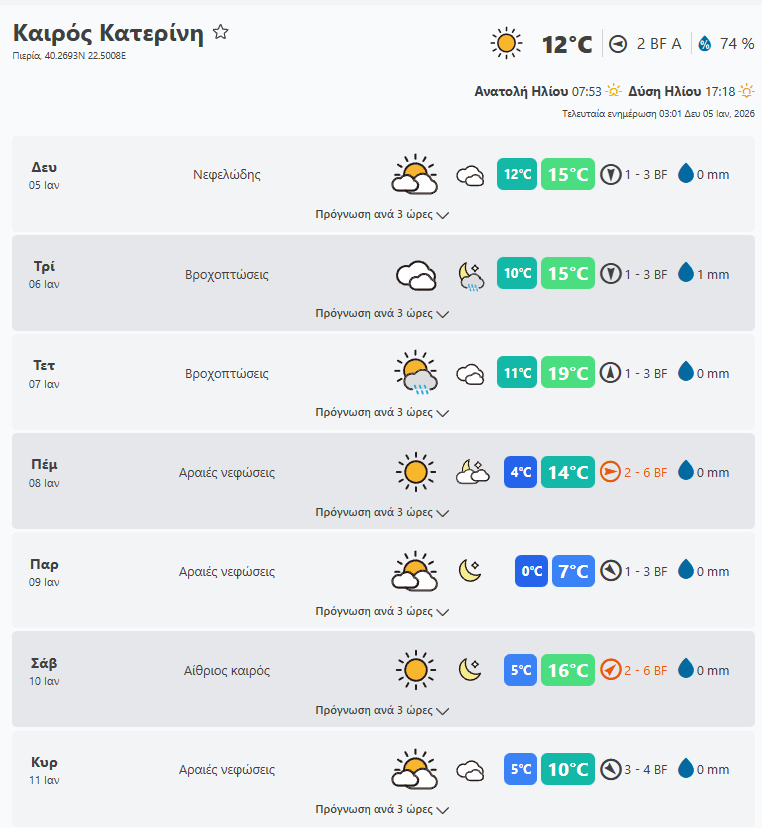Viewport: 762px width, 828px height.
Task: Click the Νεφελώδης description on Monday
Action: click(227, 175)
